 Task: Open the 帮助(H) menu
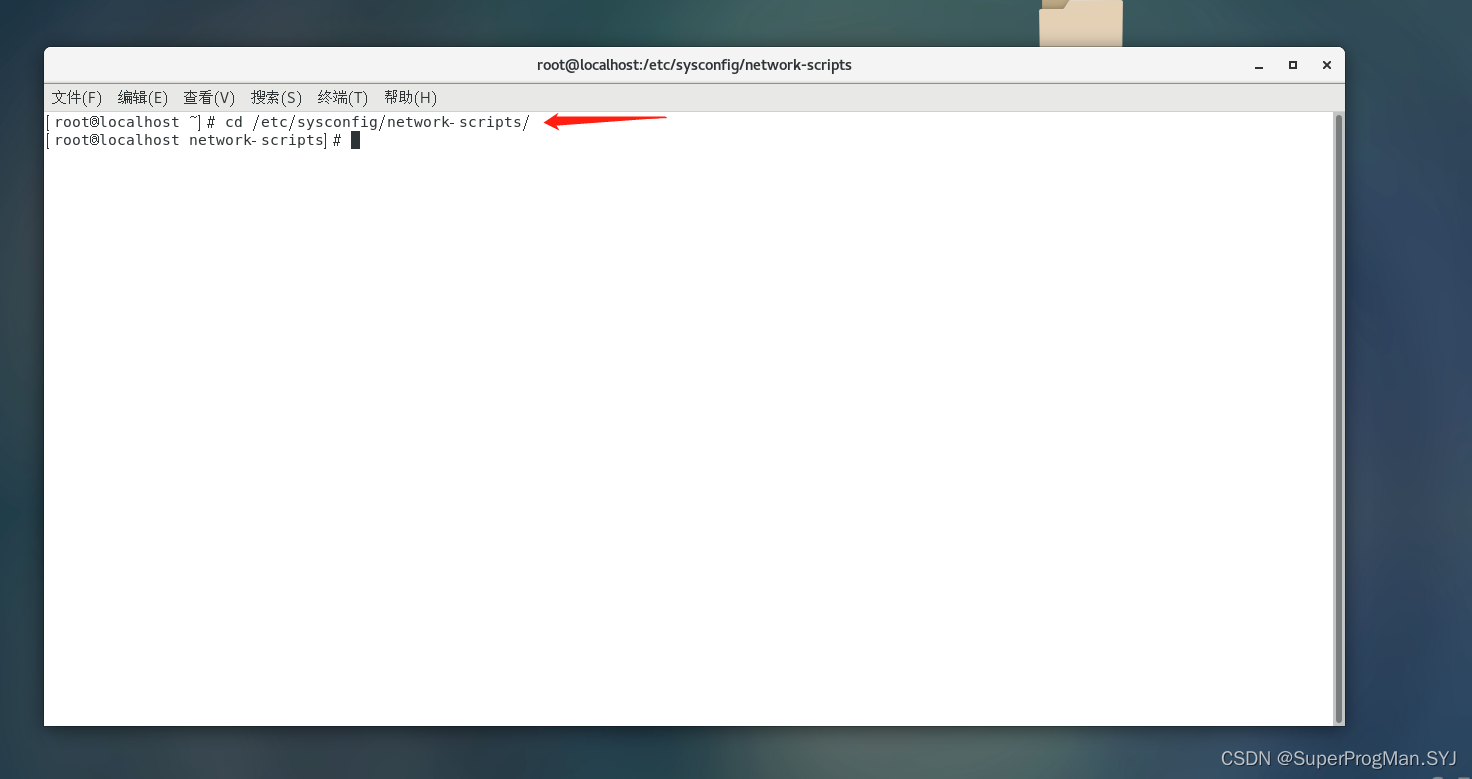pos(410,97)
